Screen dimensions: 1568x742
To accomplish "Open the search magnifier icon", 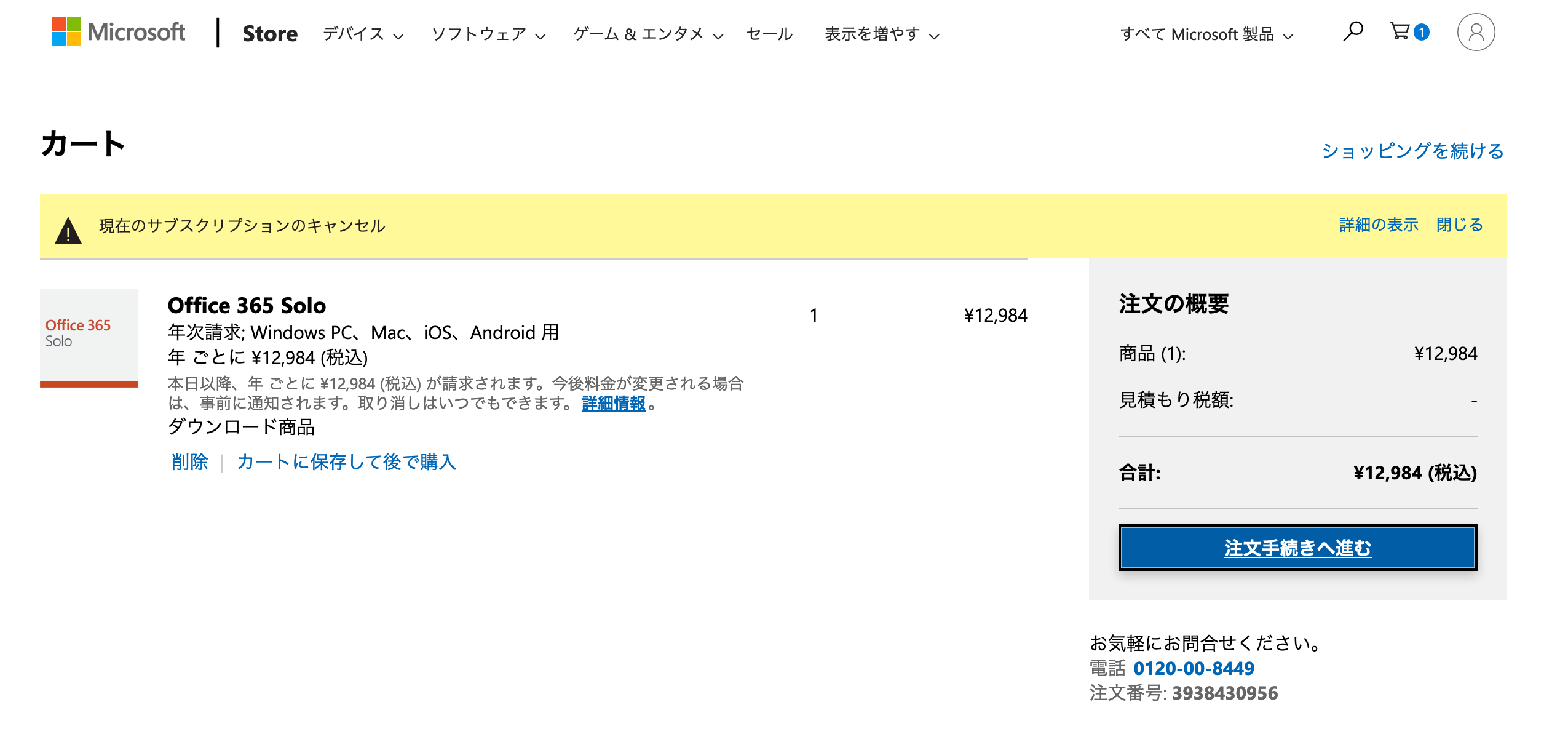I will click(x=1352, y=31).
